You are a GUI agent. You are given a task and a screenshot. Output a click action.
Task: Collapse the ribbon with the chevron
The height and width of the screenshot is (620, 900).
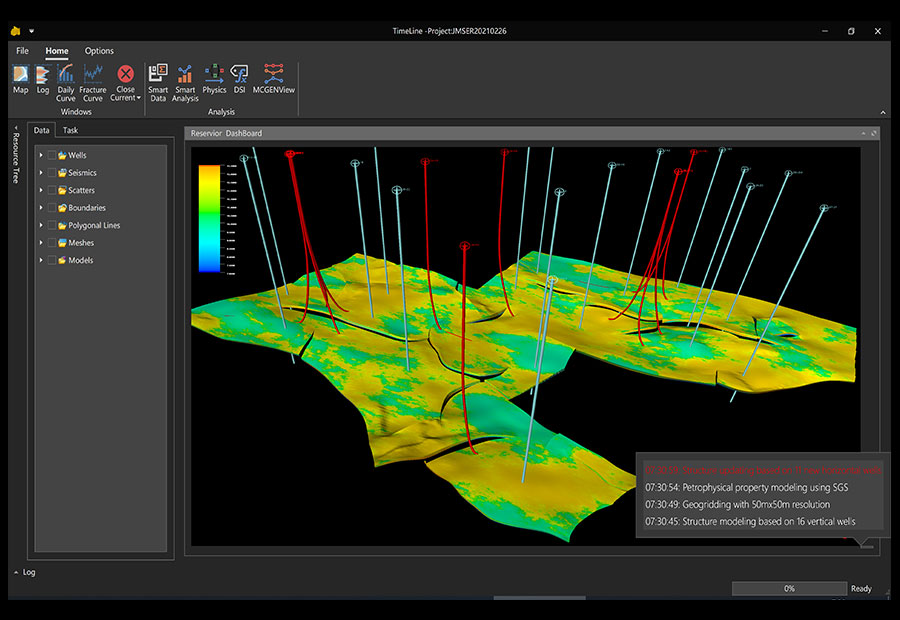[883, 113]
